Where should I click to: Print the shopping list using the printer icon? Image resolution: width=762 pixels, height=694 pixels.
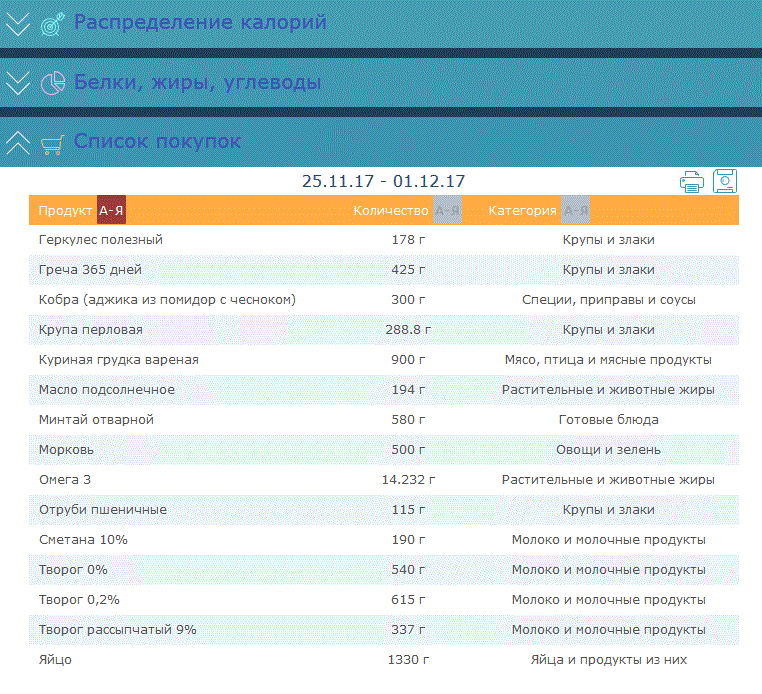(x=692, y=182)
